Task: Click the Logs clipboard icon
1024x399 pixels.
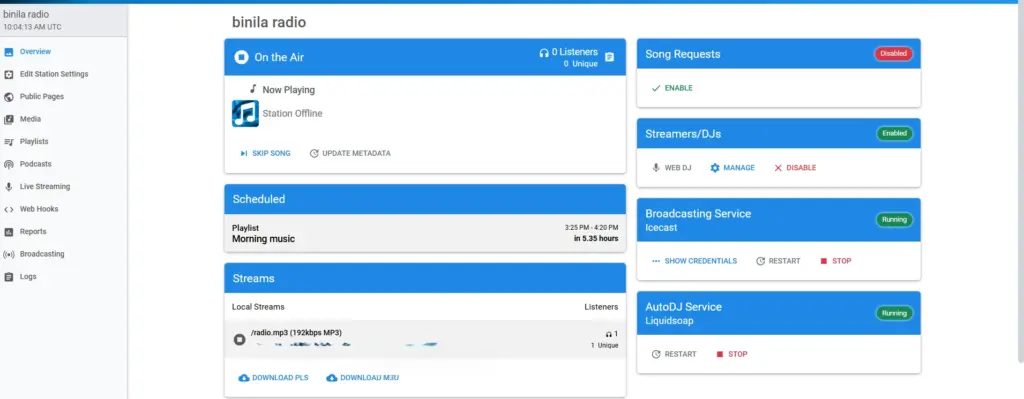Action: point(8,277)
